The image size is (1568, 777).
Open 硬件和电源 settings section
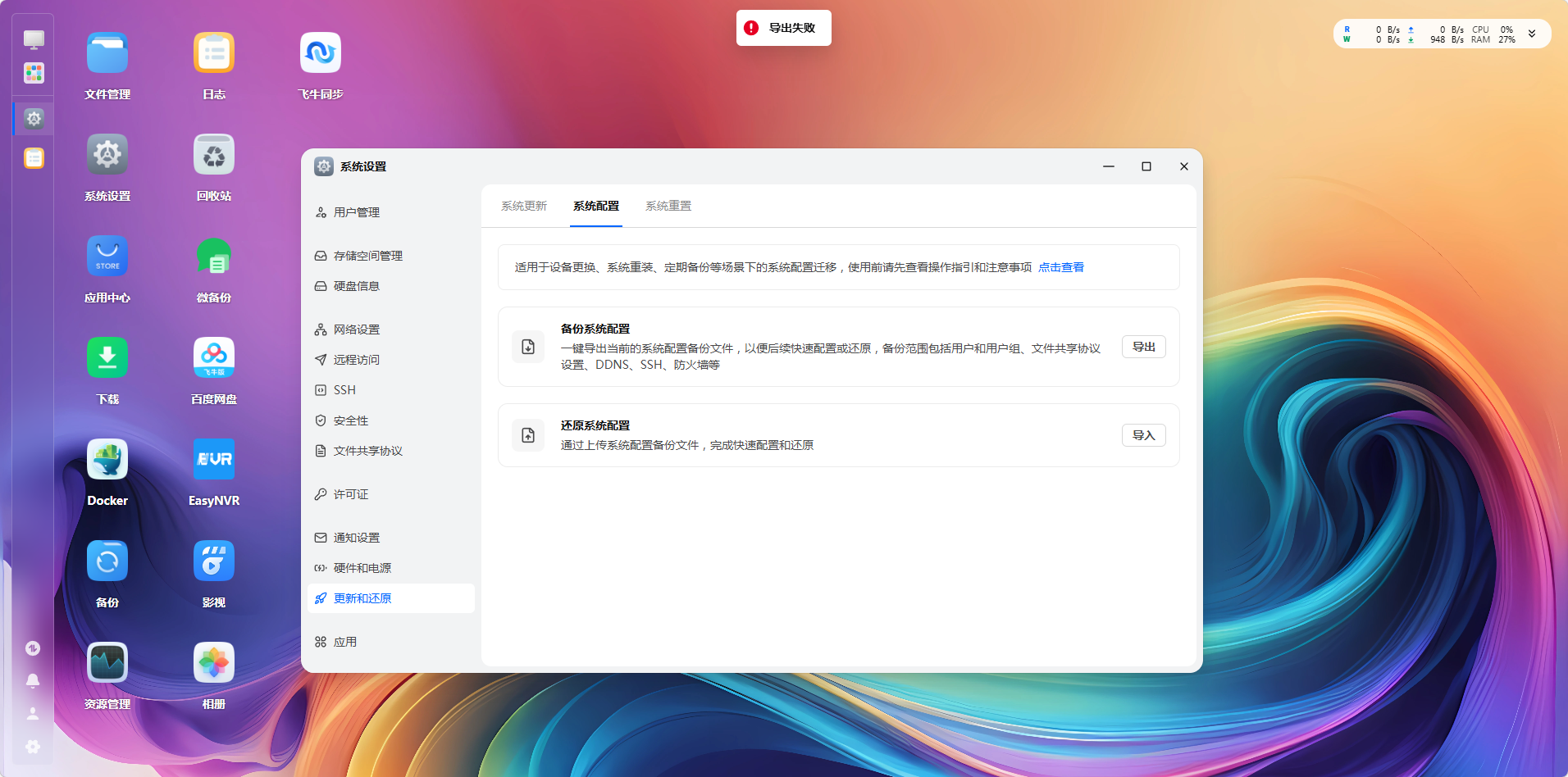(391, 568)
